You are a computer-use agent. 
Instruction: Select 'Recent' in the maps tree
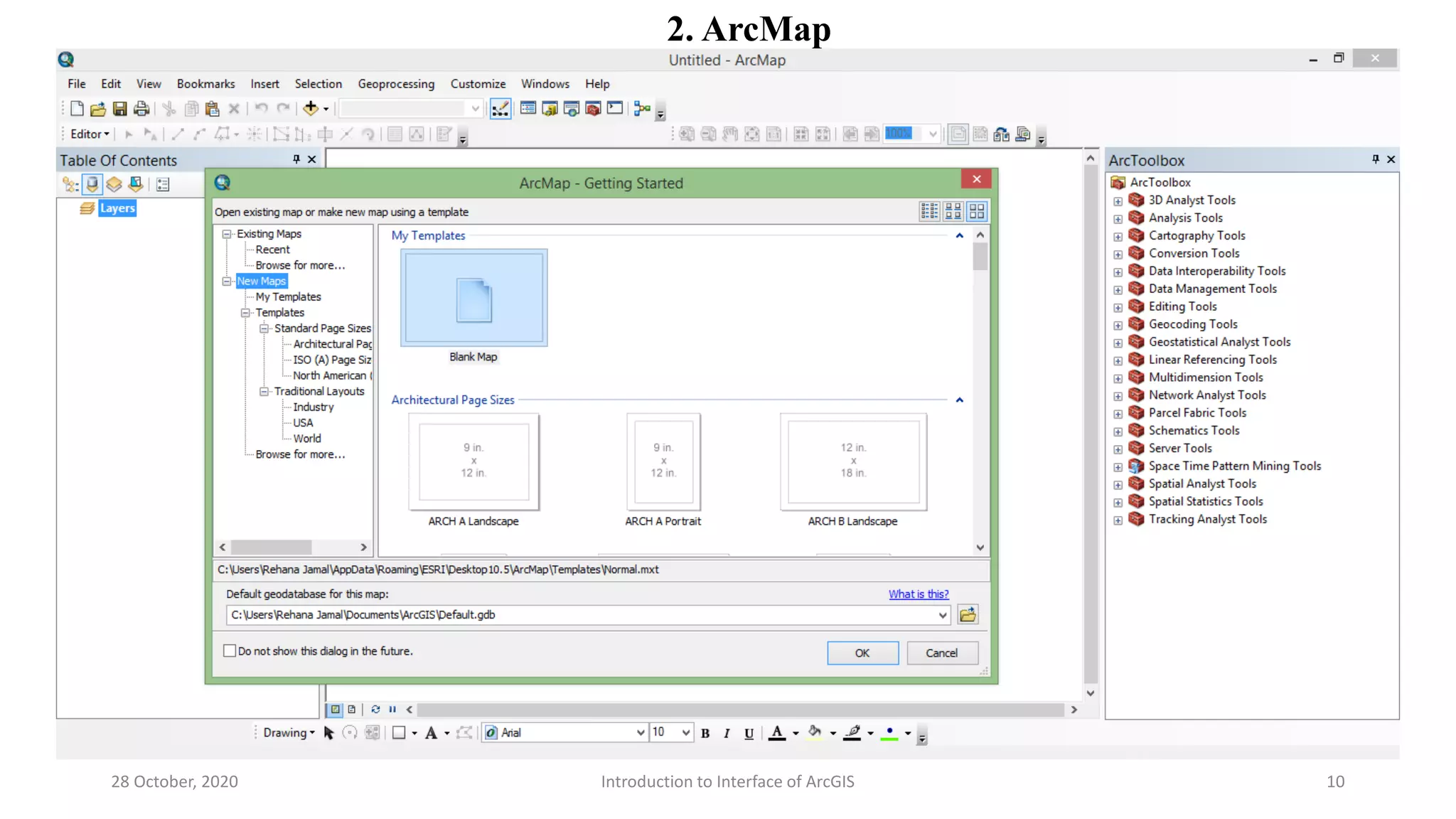pyautogui.click(x=273, y=250)
